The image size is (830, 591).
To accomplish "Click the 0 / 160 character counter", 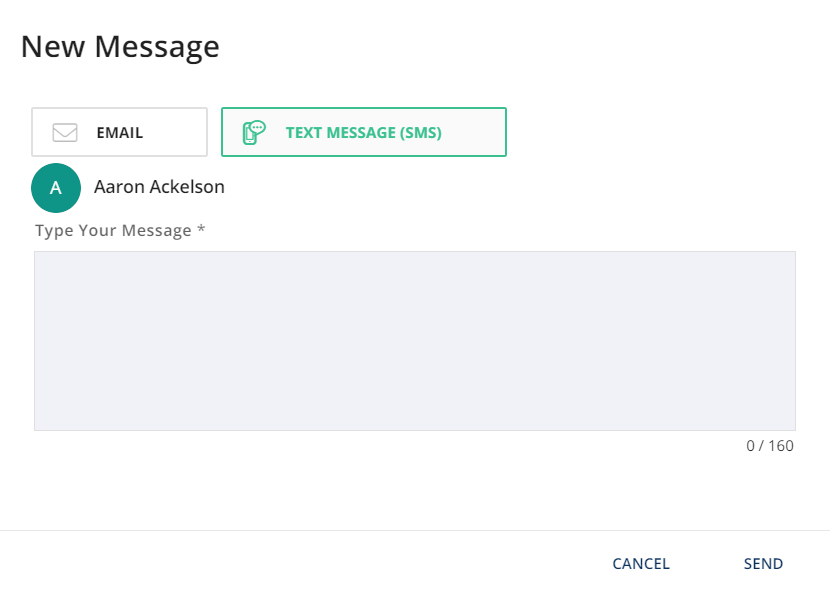I will tap(770, 446).
